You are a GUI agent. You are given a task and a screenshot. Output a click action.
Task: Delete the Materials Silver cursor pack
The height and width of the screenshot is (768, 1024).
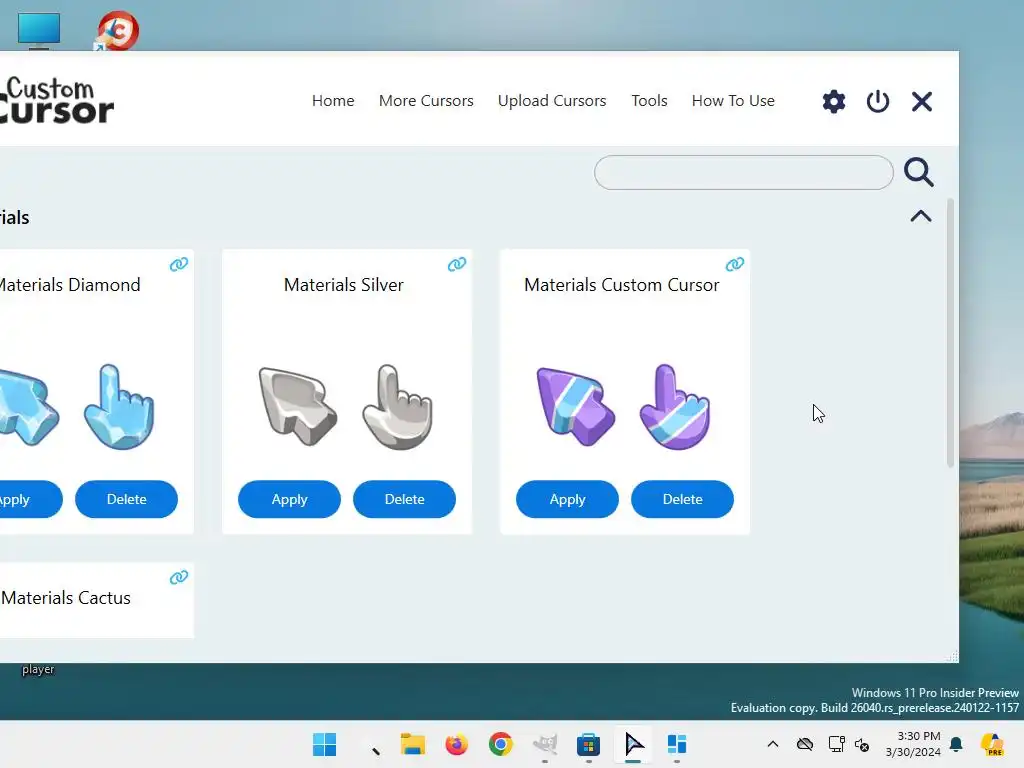(404, 499)
